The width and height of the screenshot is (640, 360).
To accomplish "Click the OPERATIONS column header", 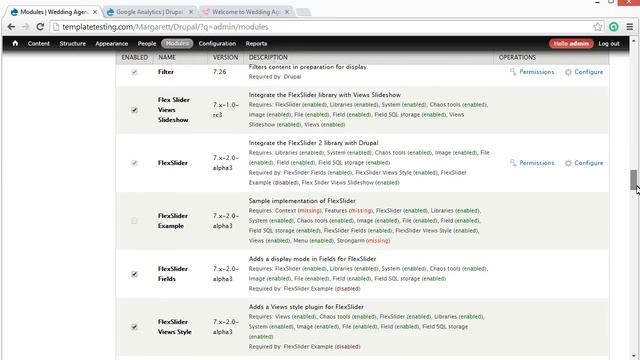I will 517,58.
